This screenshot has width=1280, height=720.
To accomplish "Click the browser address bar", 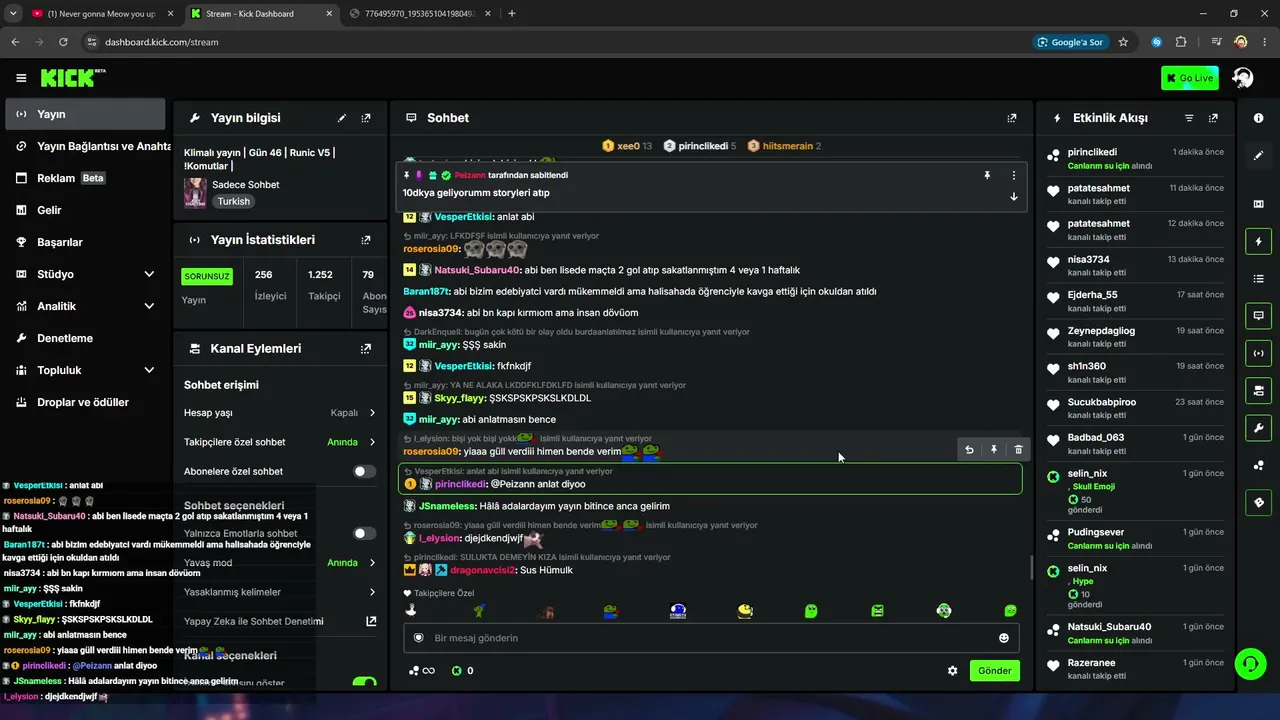I will [x=560, y=42].
